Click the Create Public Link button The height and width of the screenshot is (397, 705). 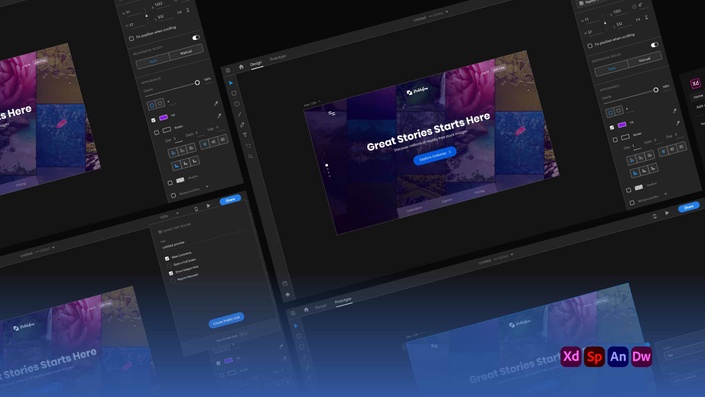227,320
